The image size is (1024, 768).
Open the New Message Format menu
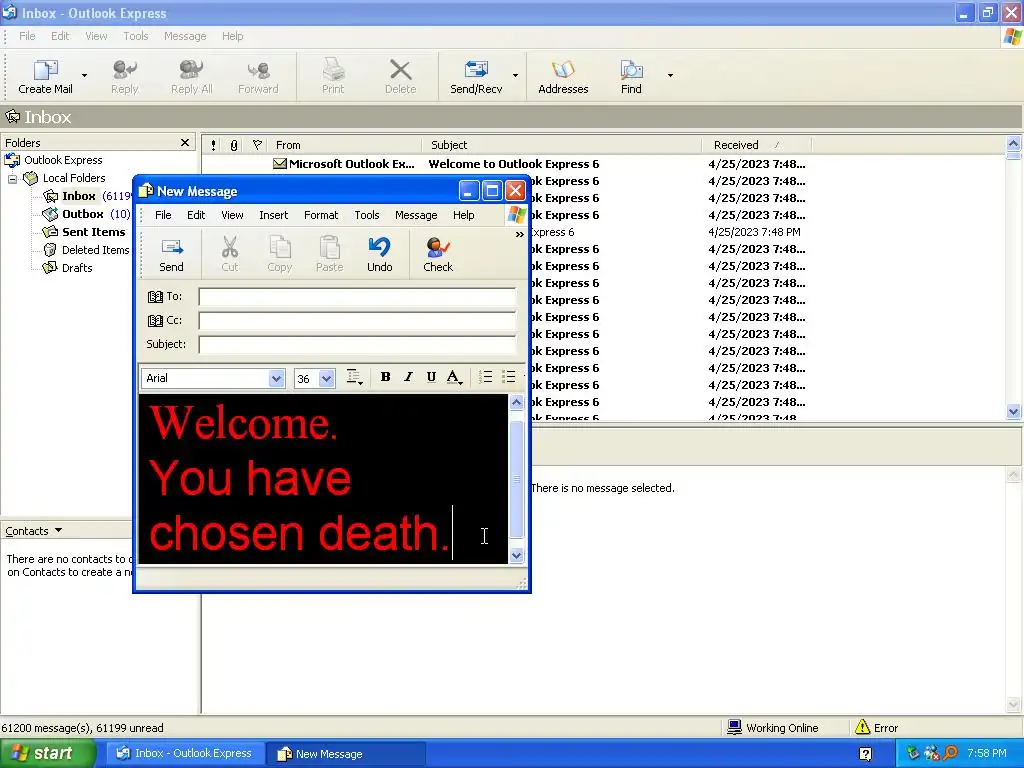(x=321, y=215)
